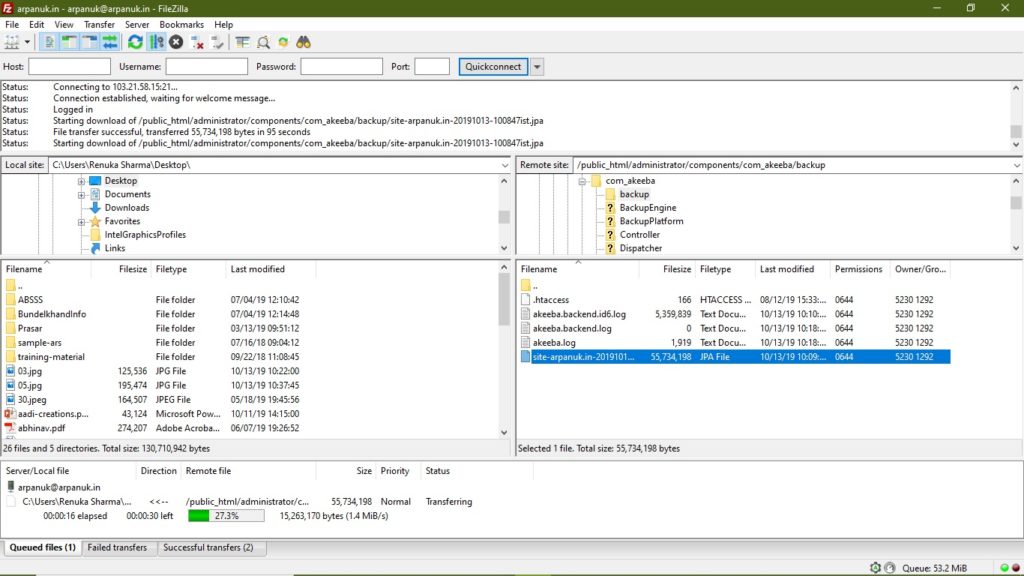Open the Site Manager
This screenshot has width=1024, height=576.
pos(12,42)
